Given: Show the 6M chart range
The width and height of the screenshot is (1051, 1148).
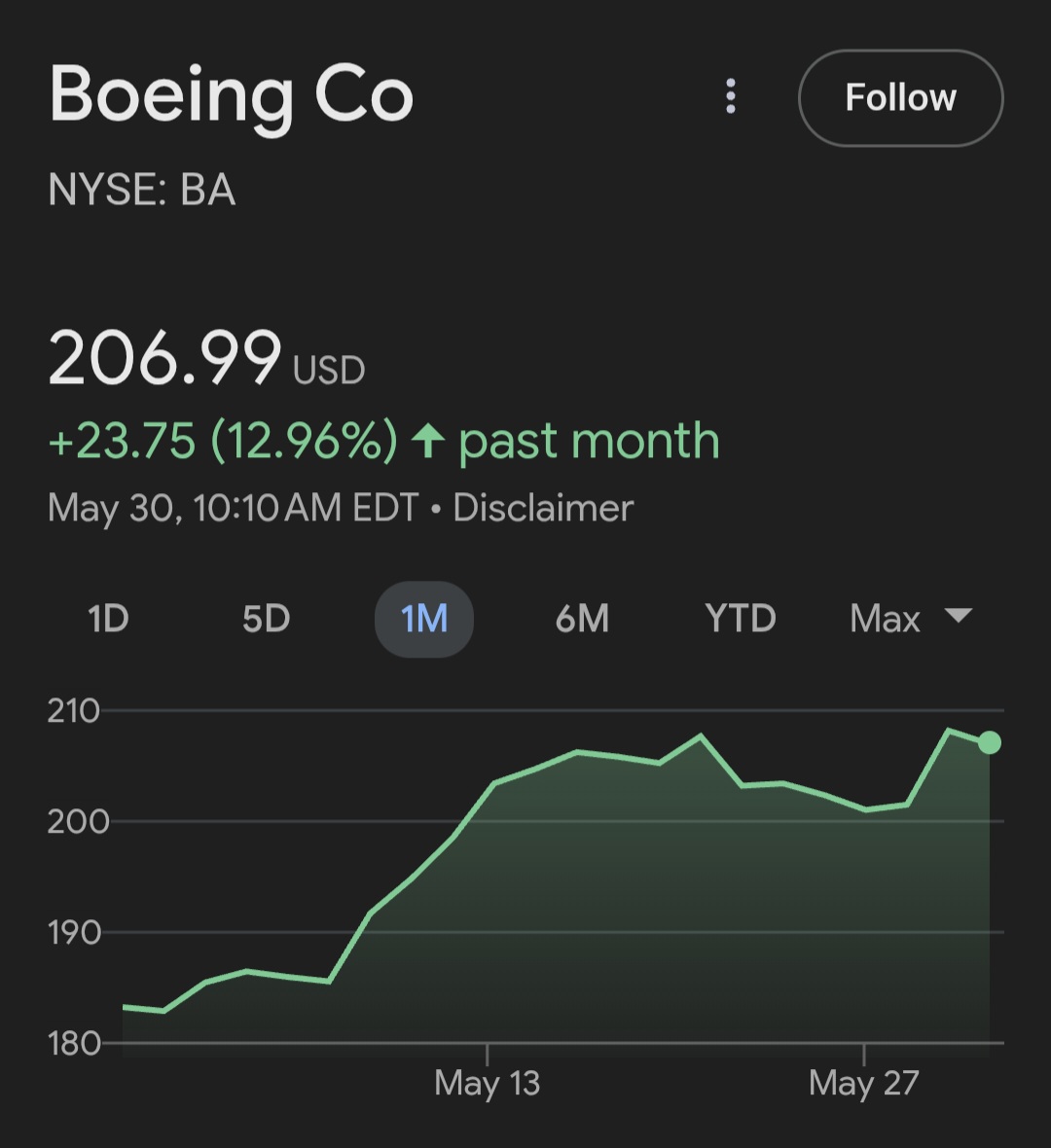Looking at the screenshot, I should (582, 619).
